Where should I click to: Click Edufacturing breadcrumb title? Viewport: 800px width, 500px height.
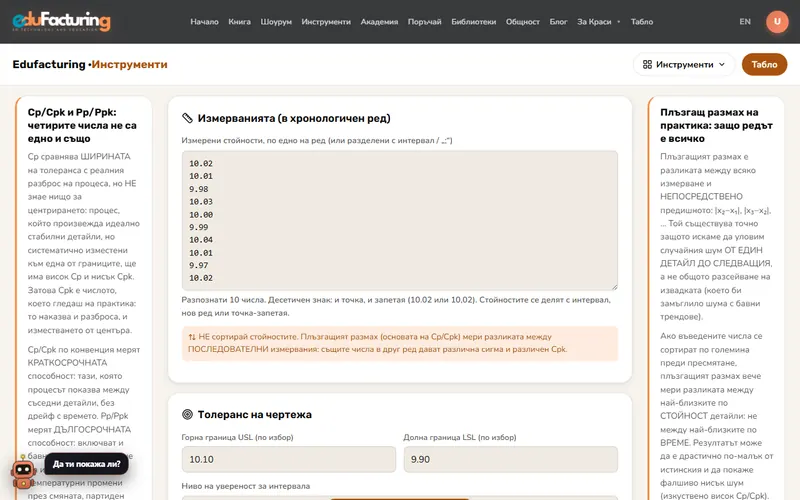(x=49, y=64)
